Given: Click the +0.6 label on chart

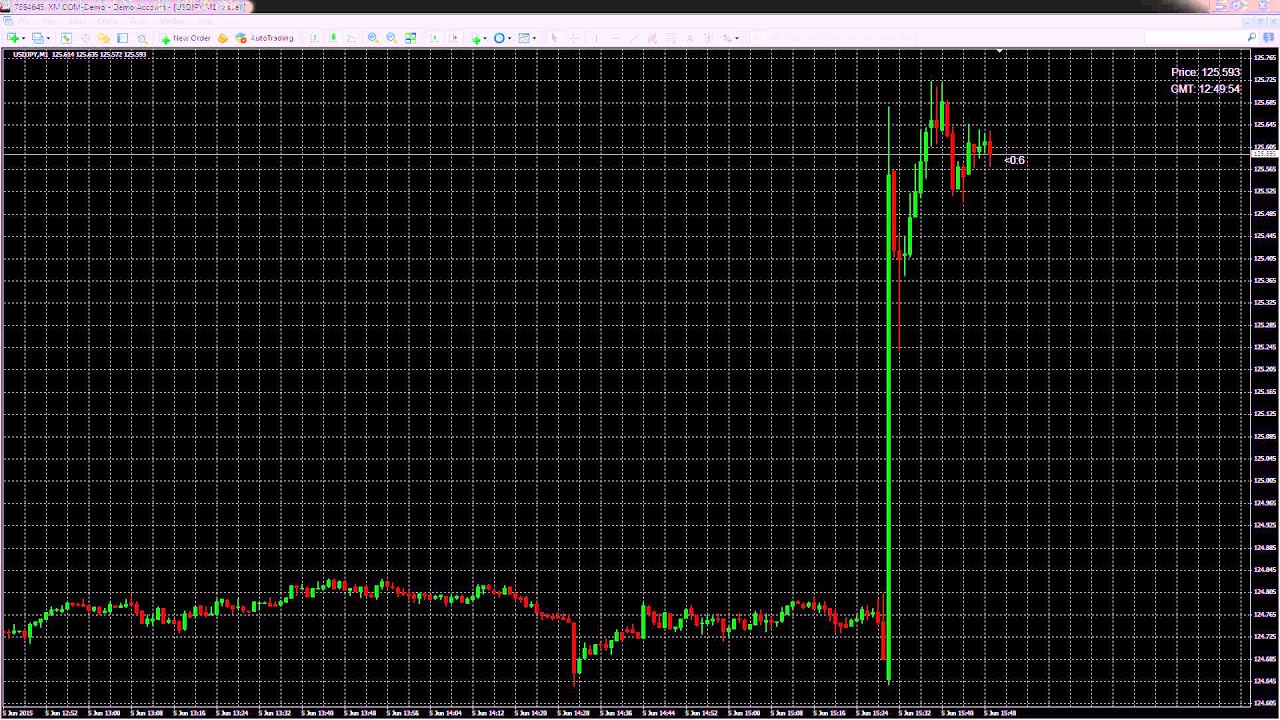Looking at the screenshot, I should pyautogui.click(x=1015, y=160).
